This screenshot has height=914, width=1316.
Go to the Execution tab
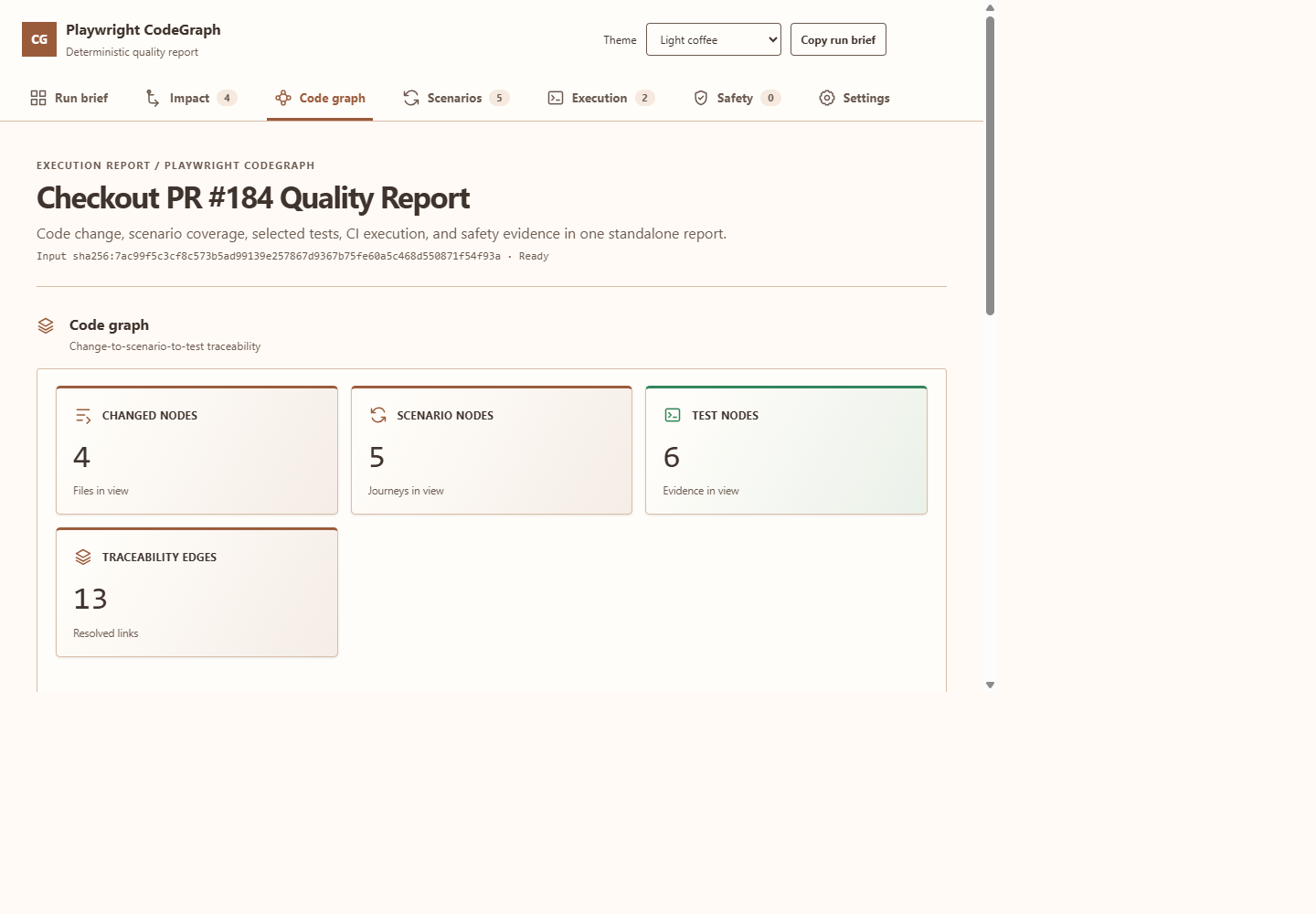pyautogui.click(x=601, y=98)
